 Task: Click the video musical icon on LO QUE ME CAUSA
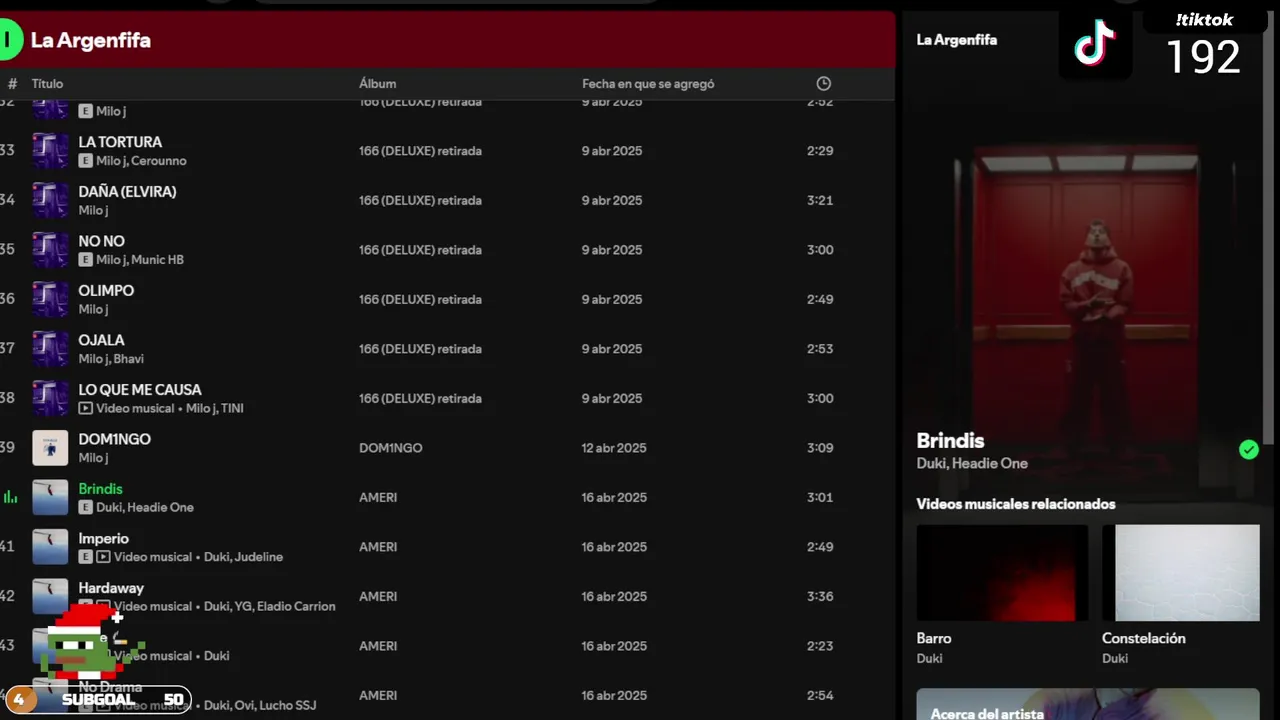click(86, 408)
